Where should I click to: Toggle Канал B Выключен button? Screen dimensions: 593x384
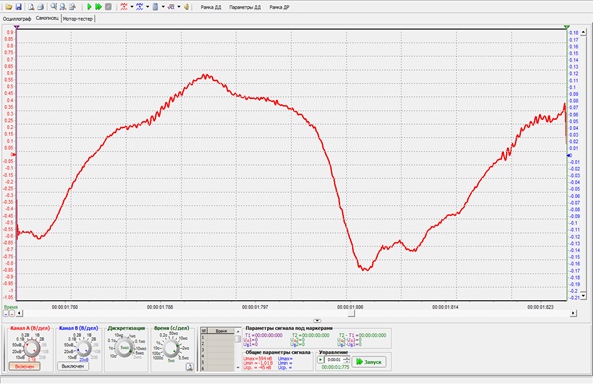(73, 366)
